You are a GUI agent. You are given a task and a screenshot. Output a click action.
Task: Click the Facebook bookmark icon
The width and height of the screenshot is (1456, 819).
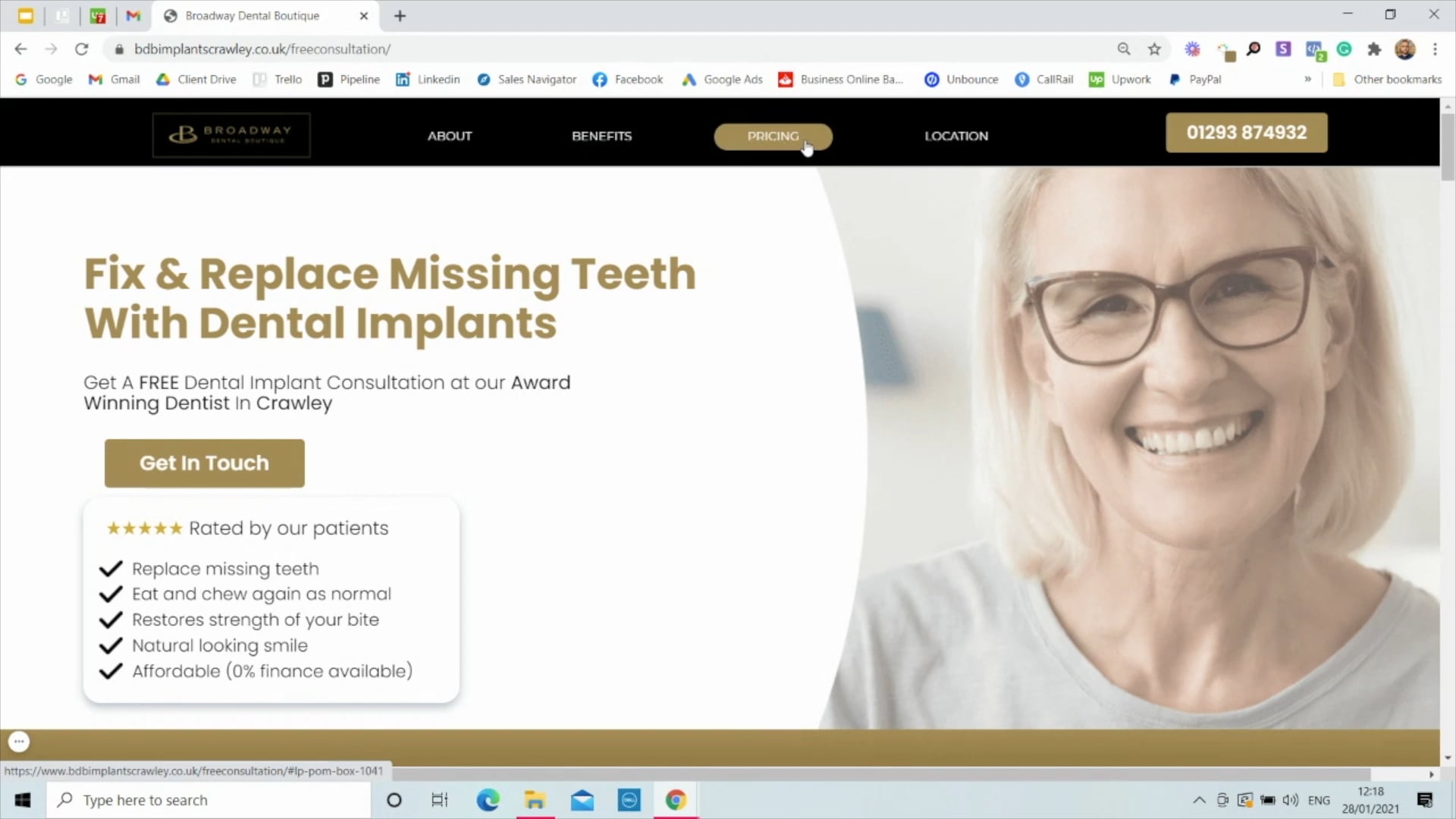click(600, 79)
